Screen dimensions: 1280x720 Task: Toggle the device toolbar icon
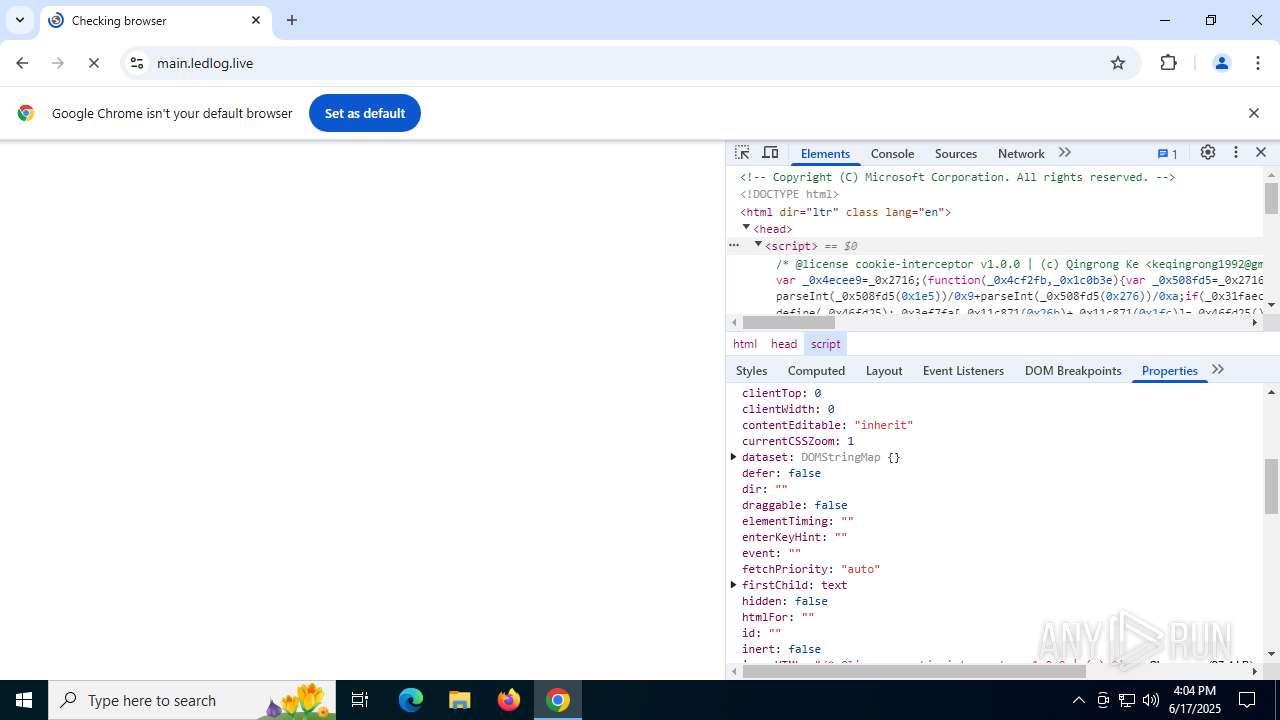[x=770, y=153]
